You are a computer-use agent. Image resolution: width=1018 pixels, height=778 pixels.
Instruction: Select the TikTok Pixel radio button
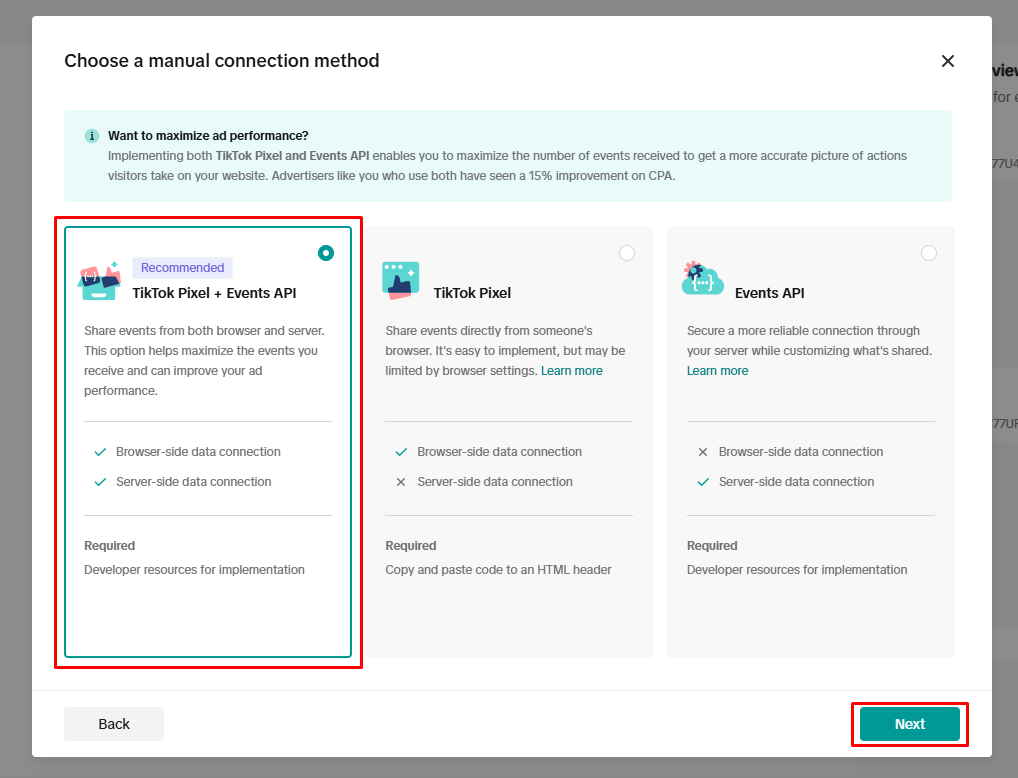pos(627,253)
